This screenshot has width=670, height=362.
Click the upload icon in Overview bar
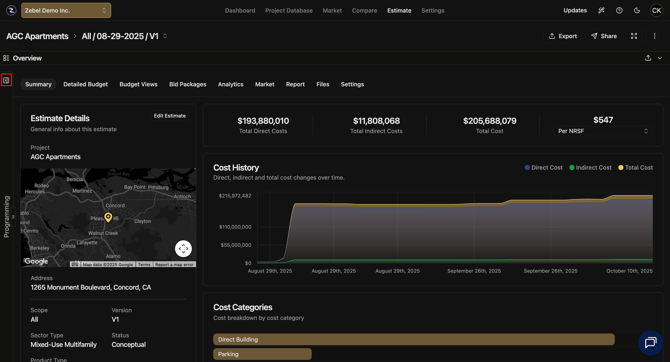648,58
